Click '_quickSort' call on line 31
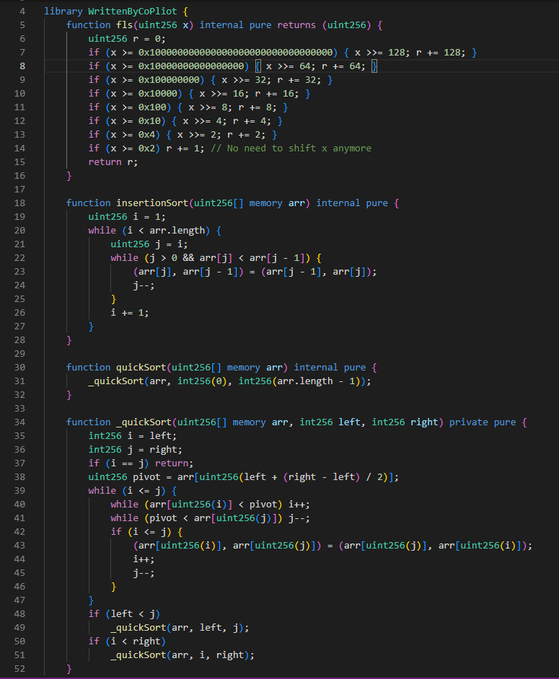 [116, 382]
